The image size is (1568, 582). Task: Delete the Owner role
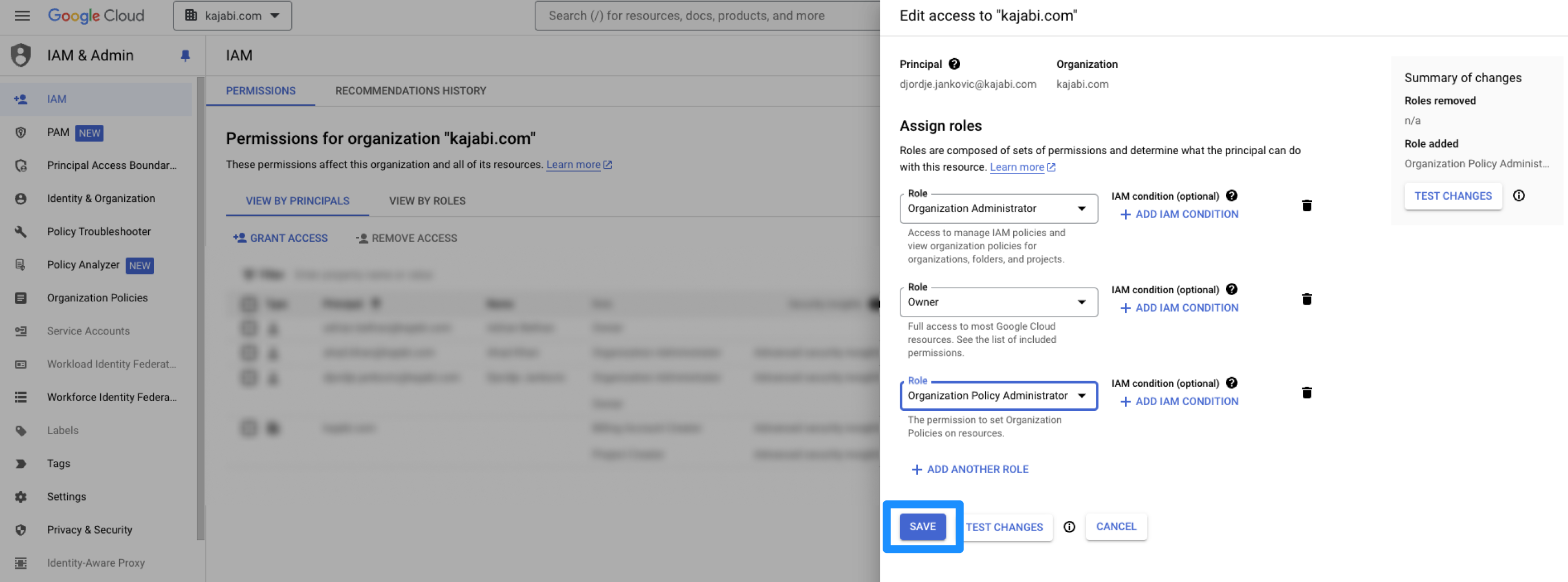tap(1306, 299)
